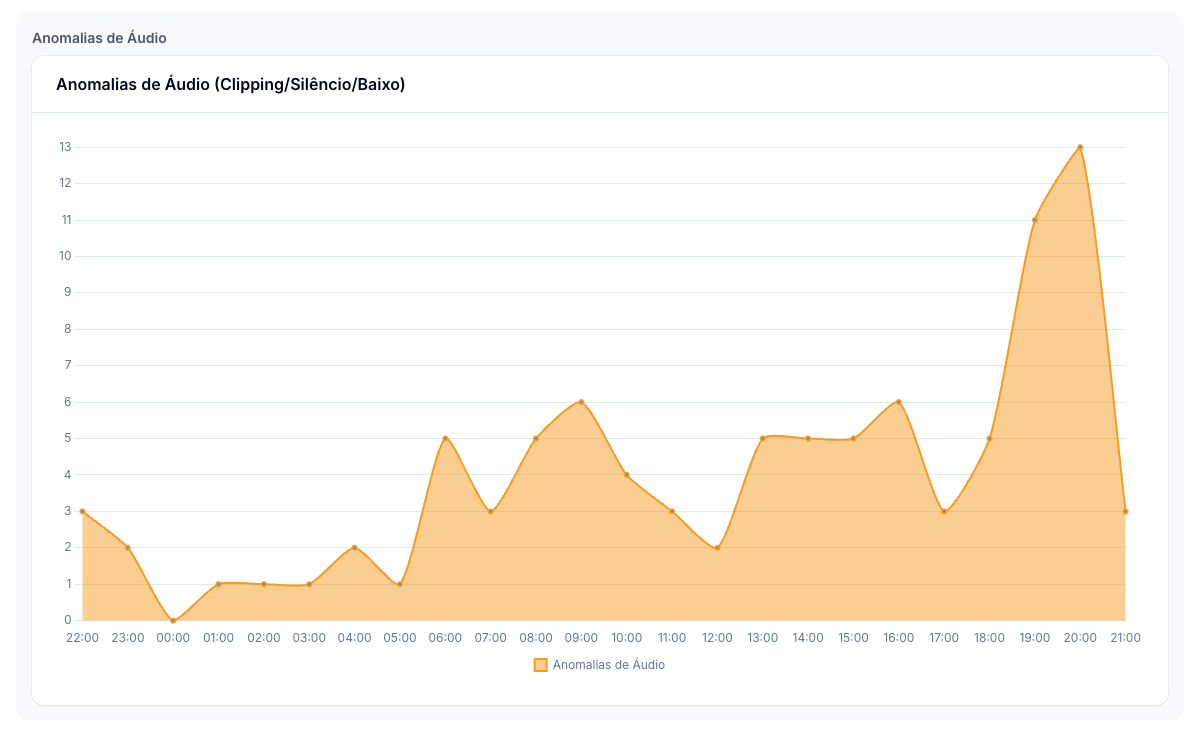1188x732 pixels.
Task: Select the 06:00 data point
Action: coord(445,438)
